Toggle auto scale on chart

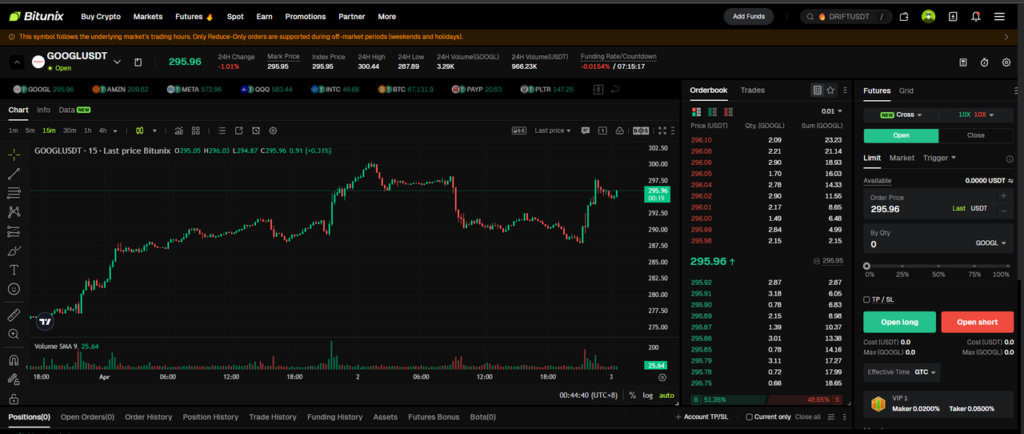[666, 395]
